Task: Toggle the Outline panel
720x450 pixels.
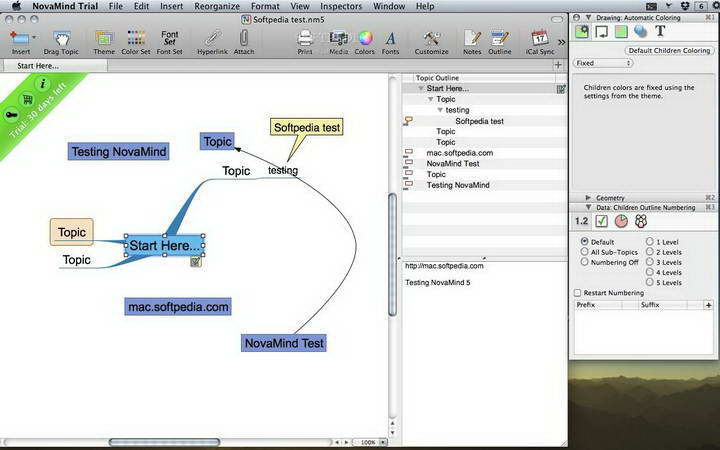Action: click(x=500, y=38)
